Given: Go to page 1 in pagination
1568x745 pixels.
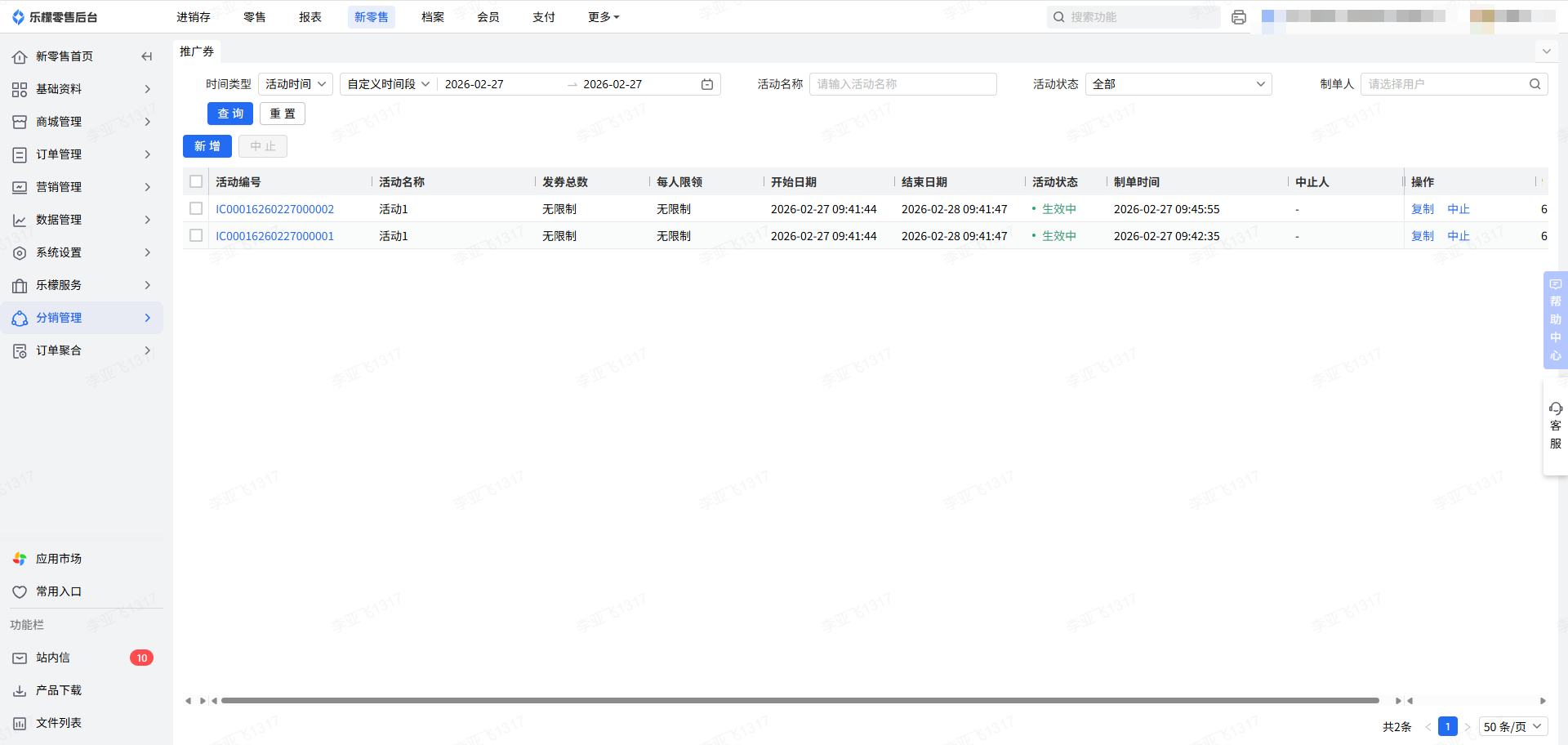Looking at the screenshot, I should point(1448,726).
